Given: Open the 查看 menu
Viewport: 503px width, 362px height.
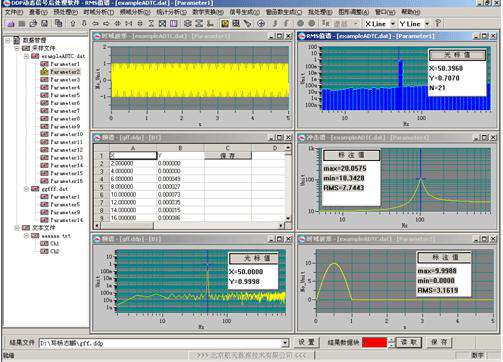Looking at the screenshot, I should 38,12.
